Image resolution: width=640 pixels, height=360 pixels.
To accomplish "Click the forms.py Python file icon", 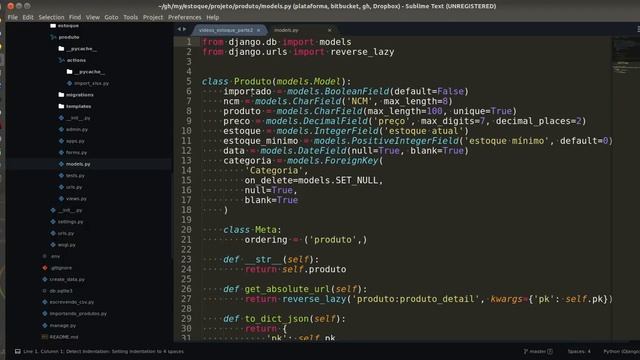I will 61,152.
